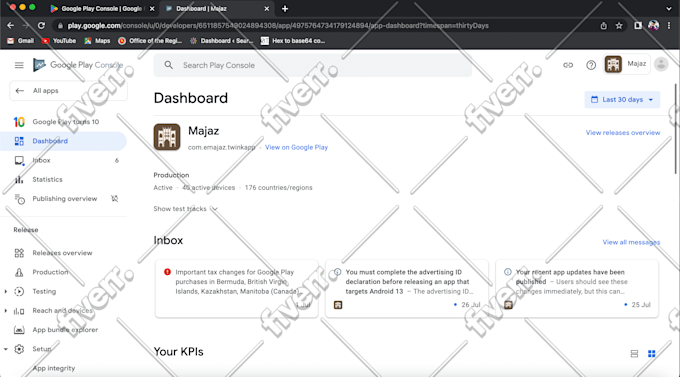Open Statistics in sidebar
The width and height of the screenshot is (680, 377).
[x=63, y=179]
